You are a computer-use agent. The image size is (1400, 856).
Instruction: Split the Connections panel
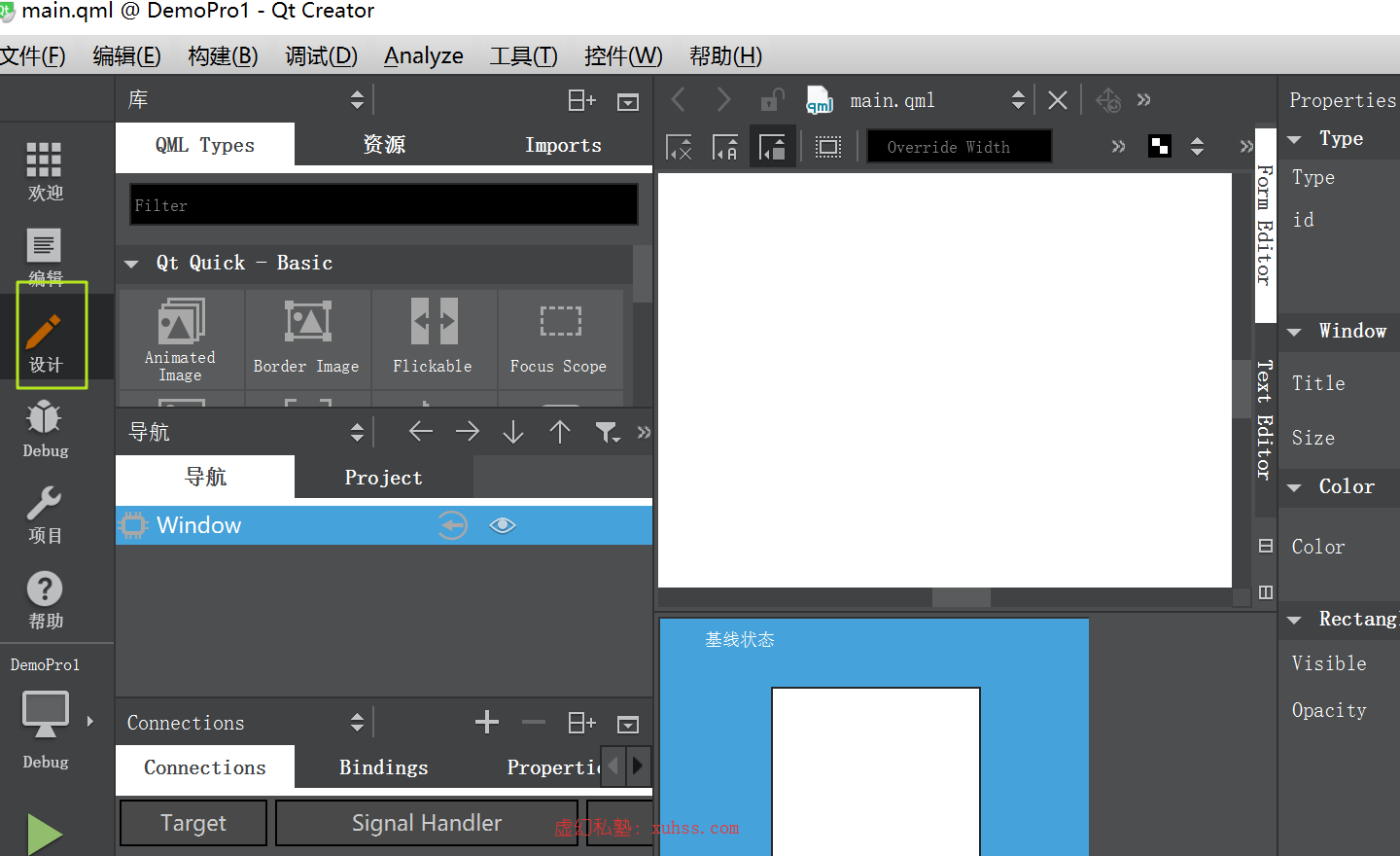coord(581,723)
